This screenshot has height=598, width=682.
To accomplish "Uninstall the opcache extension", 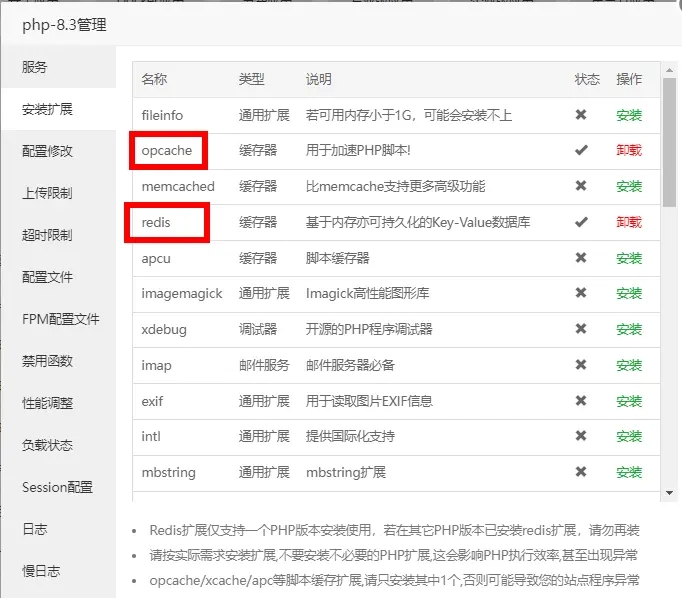I will [x=629, y=150].
